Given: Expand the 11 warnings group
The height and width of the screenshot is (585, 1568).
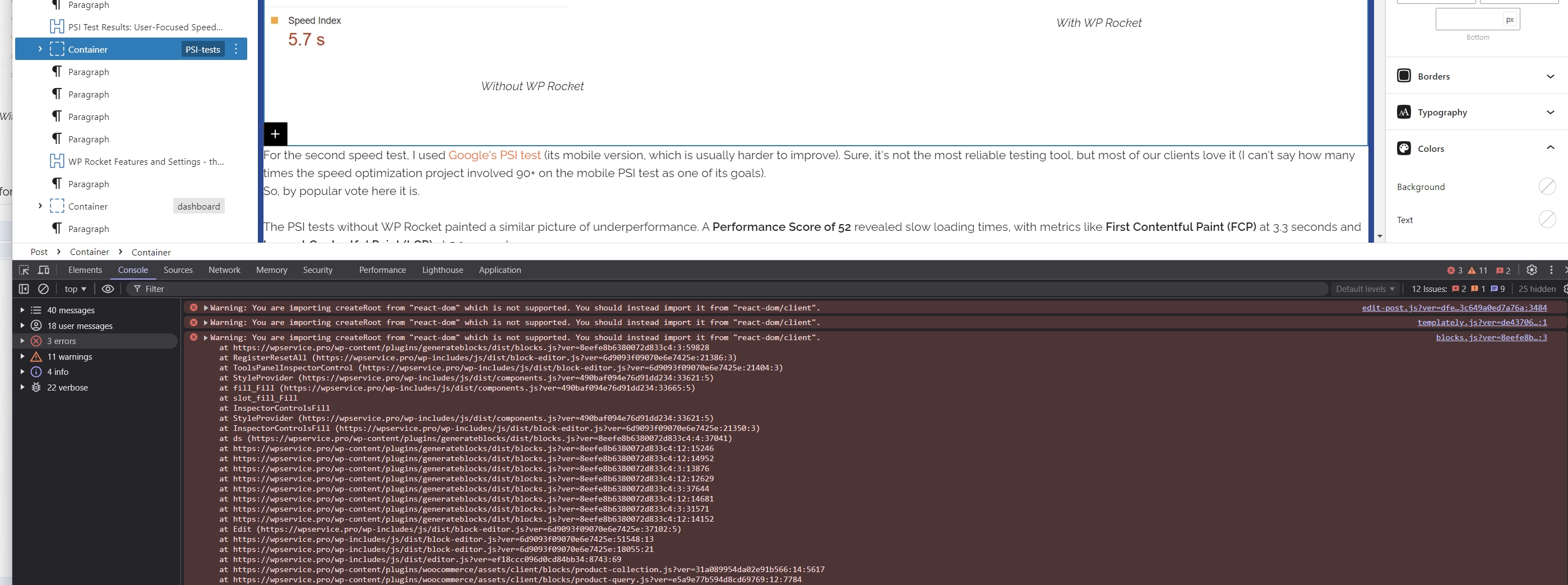Looking at the screenshot, I should click(22, 356).
